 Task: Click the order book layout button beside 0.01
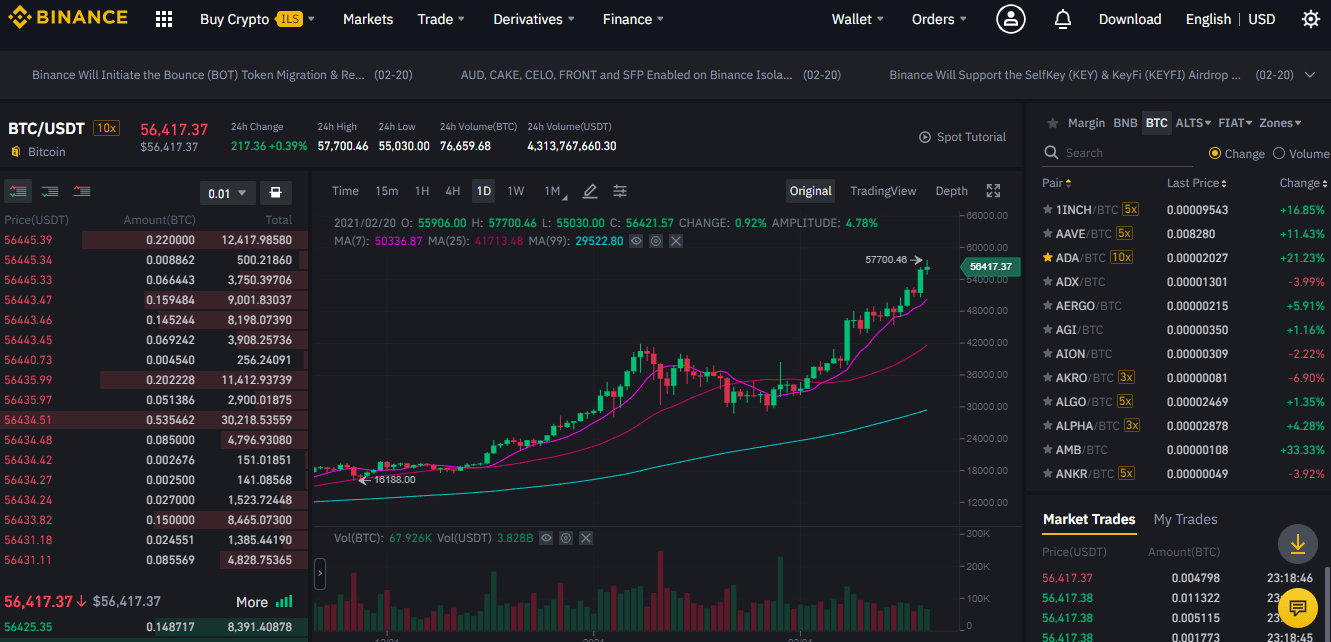[x=276, y=193]
